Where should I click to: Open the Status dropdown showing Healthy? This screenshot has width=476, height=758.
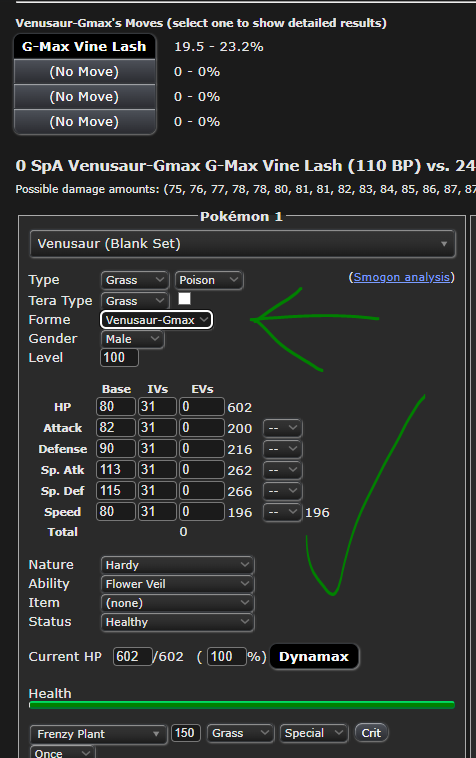[x=177, y=622]
